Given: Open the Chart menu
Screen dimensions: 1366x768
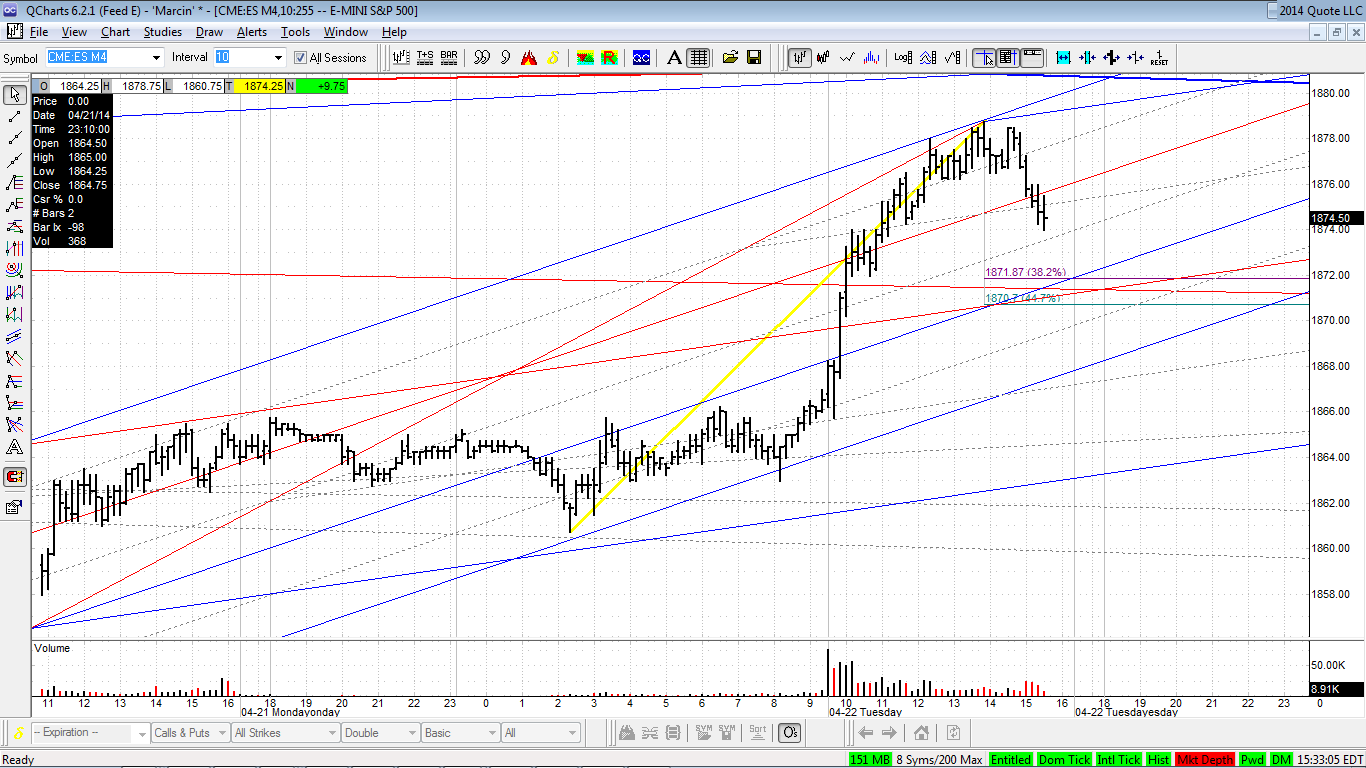Looking at the screenshot, I should [115, 32].
